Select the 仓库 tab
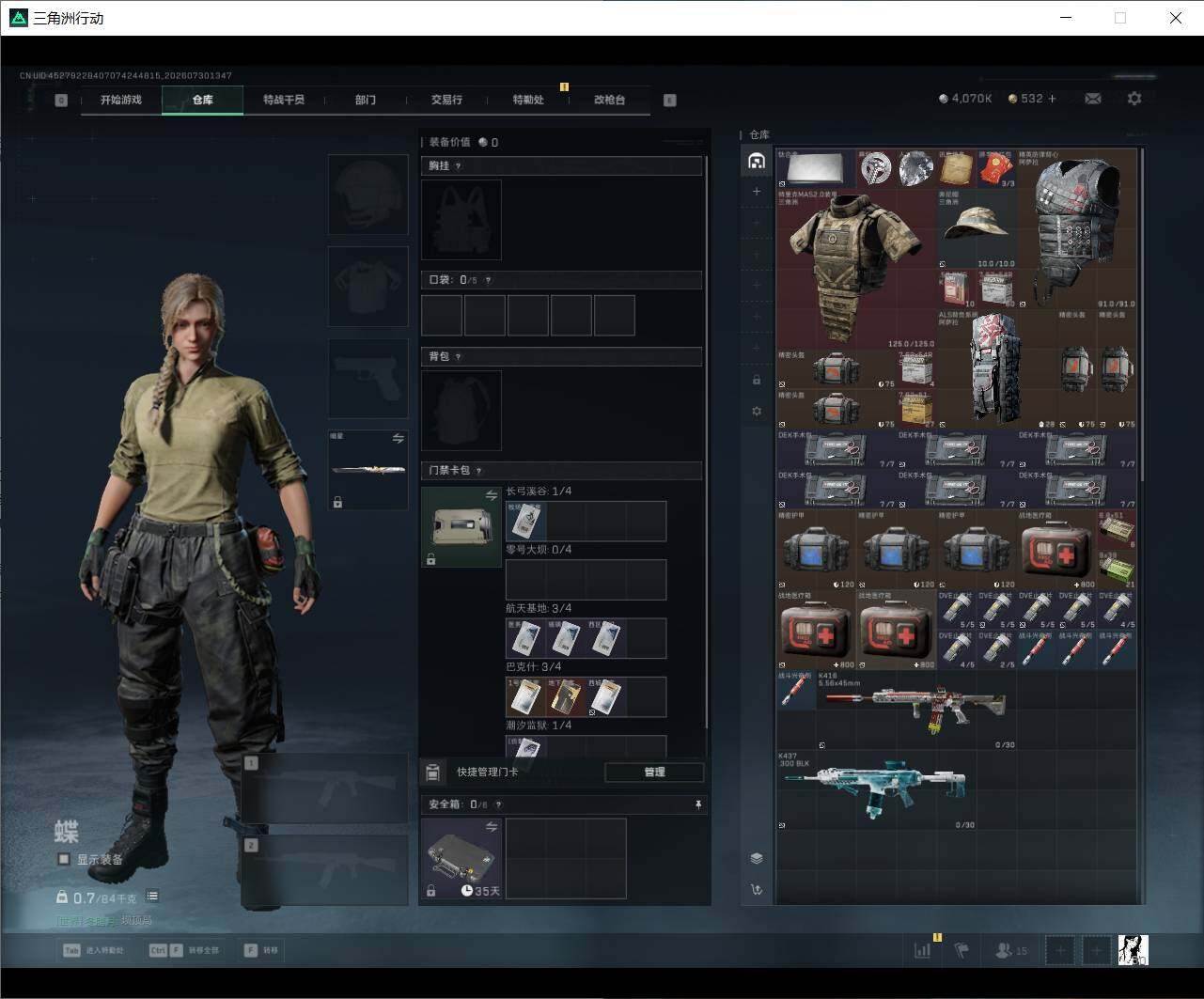 click(202, 100)
